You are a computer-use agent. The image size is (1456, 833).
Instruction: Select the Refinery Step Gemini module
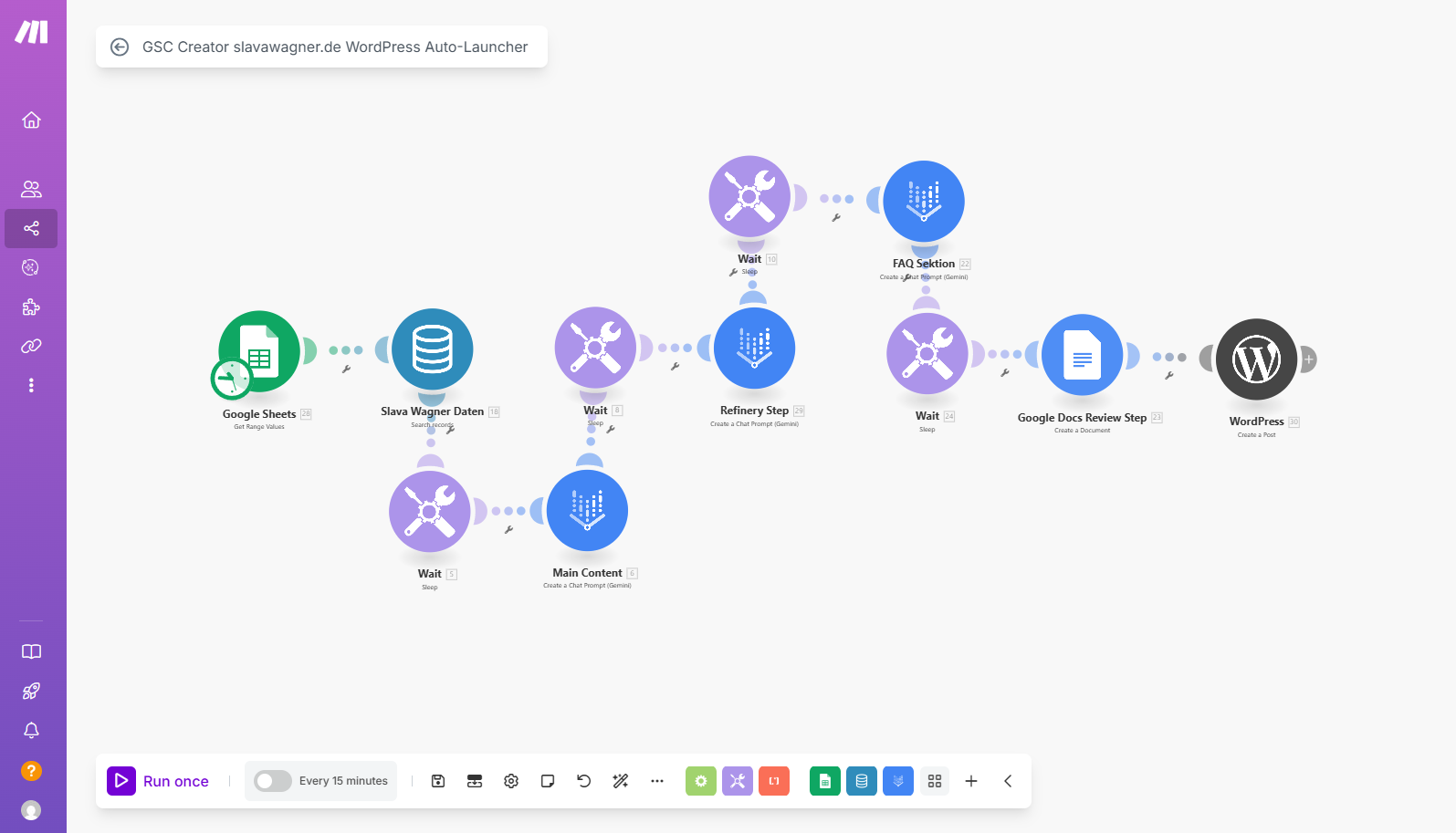[x=755, y=348]
